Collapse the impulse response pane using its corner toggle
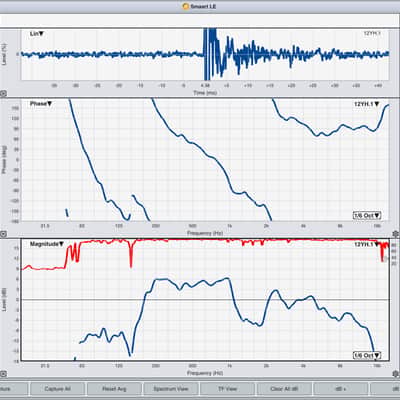This screenshot has width=400, height=400. coord(3,94)
